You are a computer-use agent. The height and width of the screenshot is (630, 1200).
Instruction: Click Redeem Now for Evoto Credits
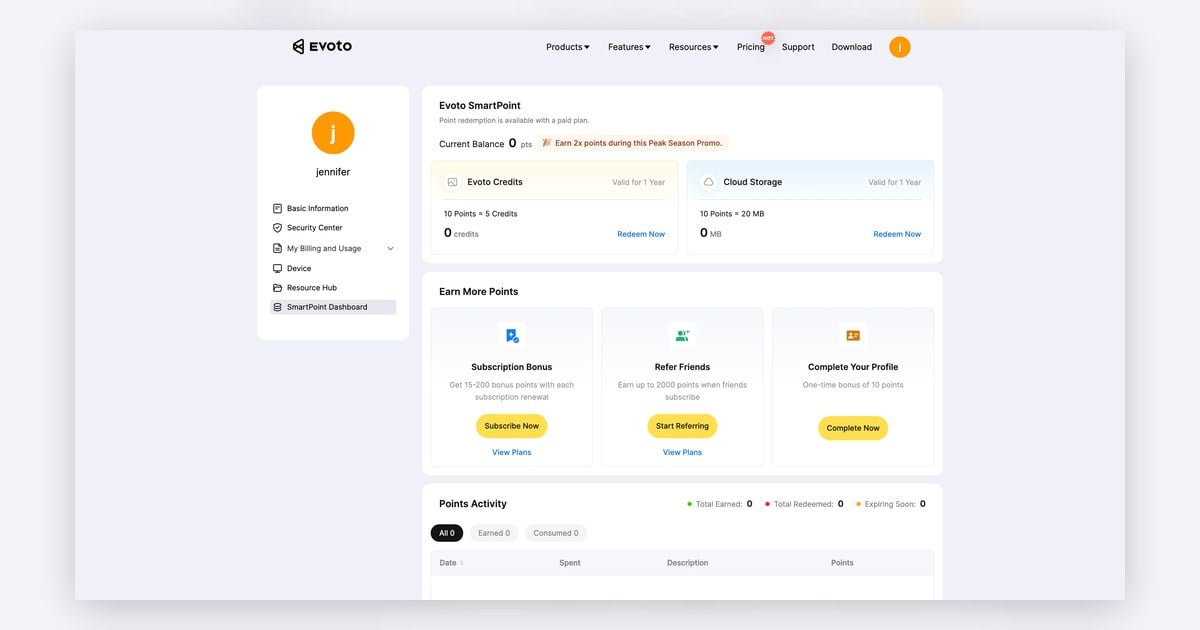coord(641,234)
